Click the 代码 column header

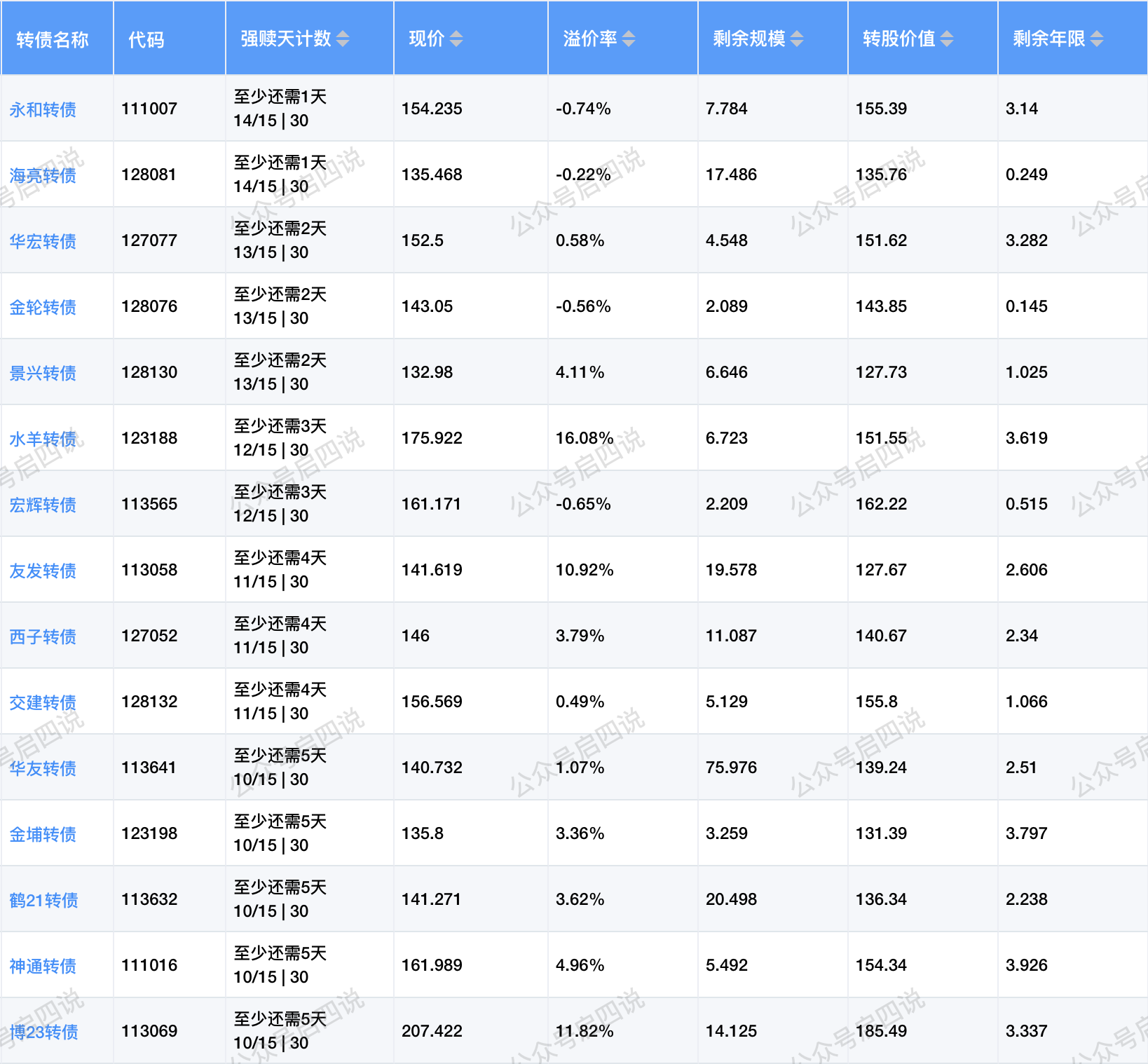(146, 39)
